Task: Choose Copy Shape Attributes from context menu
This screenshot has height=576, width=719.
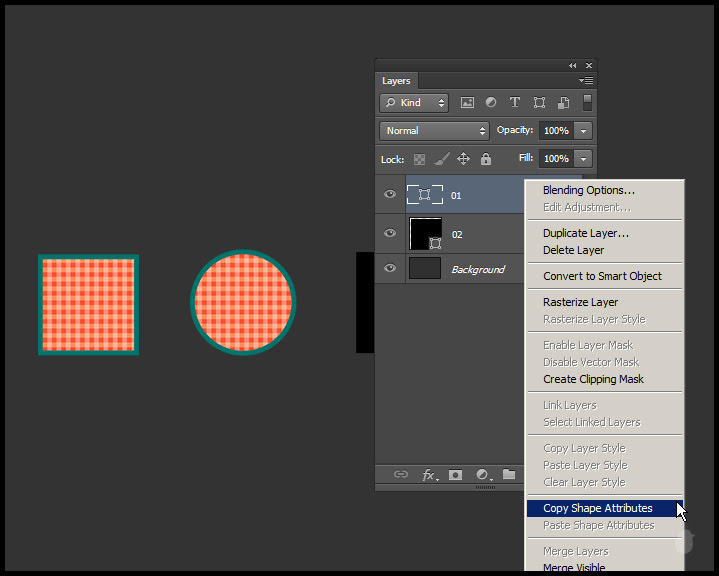Action: click(597, 508)
